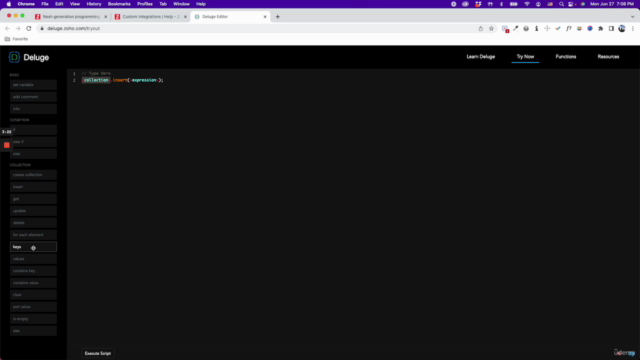Open the Functions nav tab

566,57
